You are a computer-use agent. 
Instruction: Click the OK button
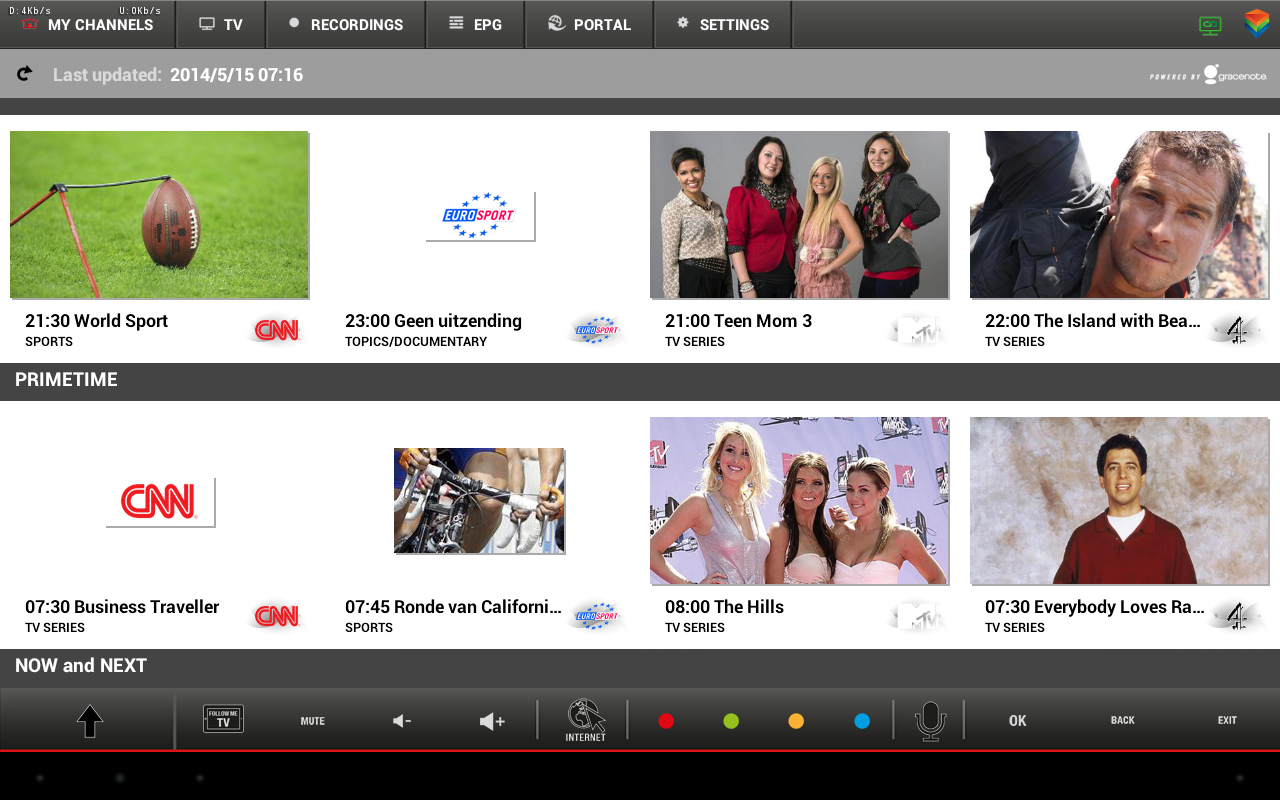tap(1018, 721)
